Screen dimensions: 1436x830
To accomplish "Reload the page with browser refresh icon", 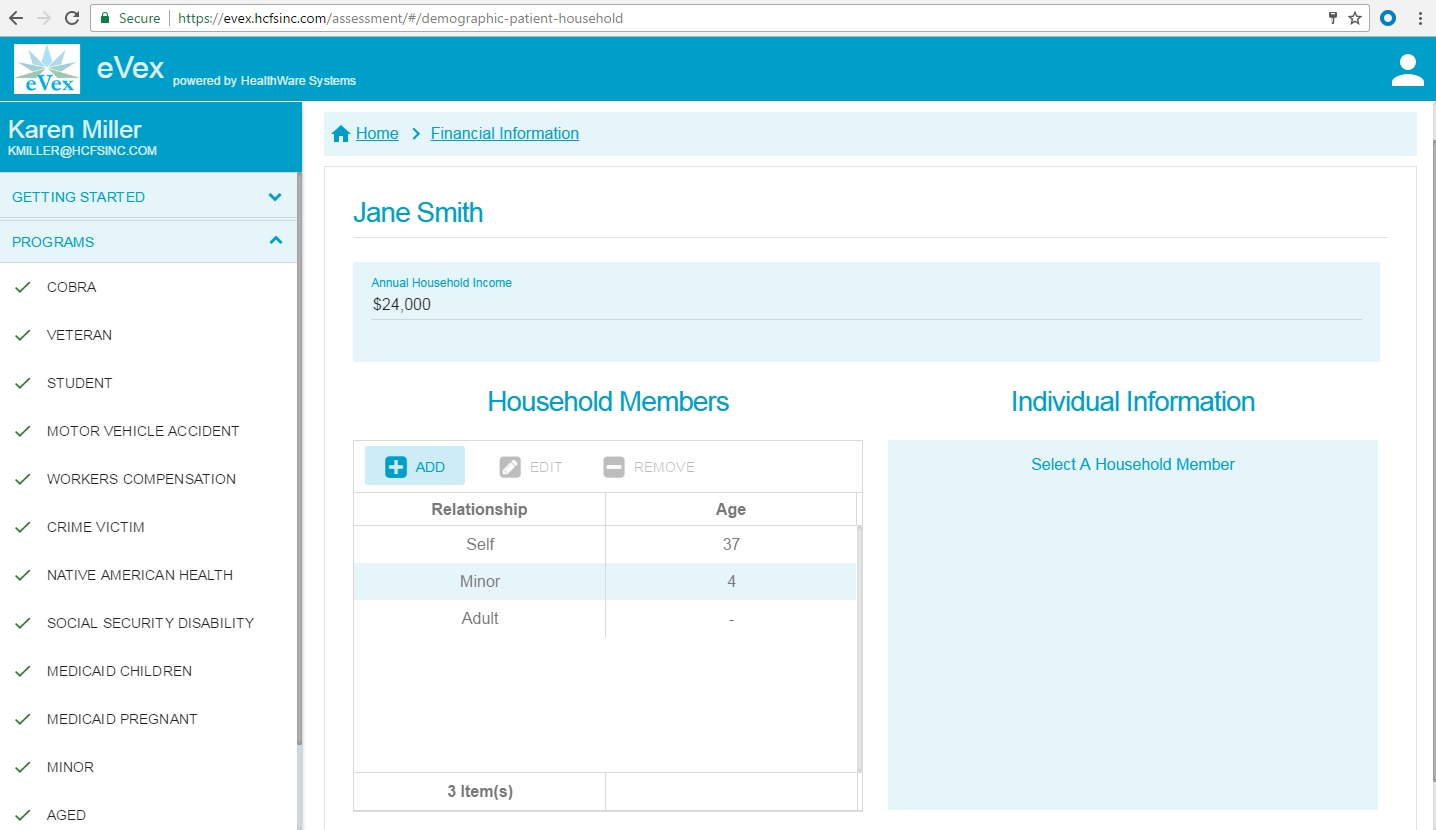I will coord(72,18).
